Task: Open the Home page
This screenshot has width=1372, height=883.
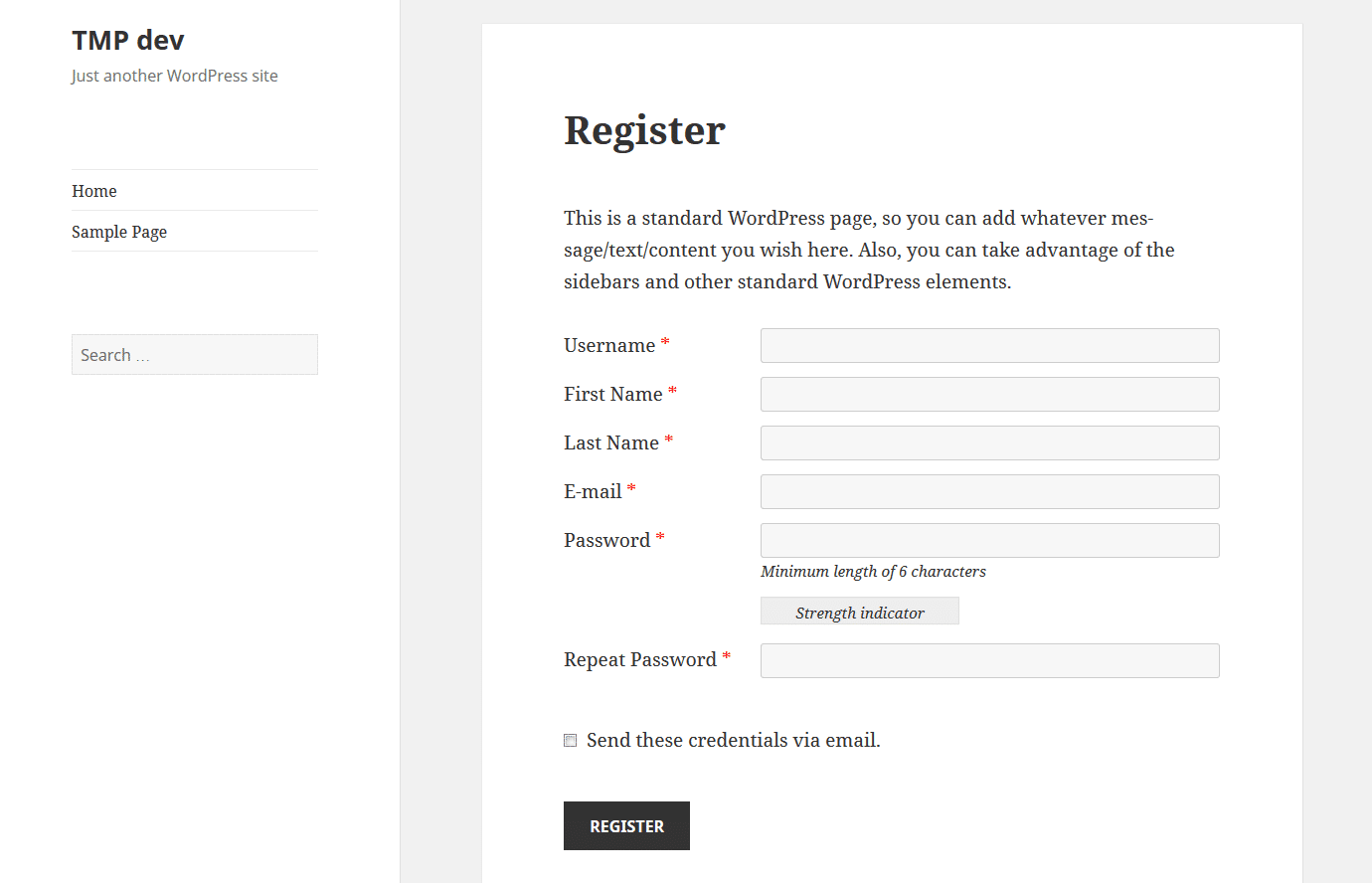Action: pyautogui.click(x=93, y=190)
